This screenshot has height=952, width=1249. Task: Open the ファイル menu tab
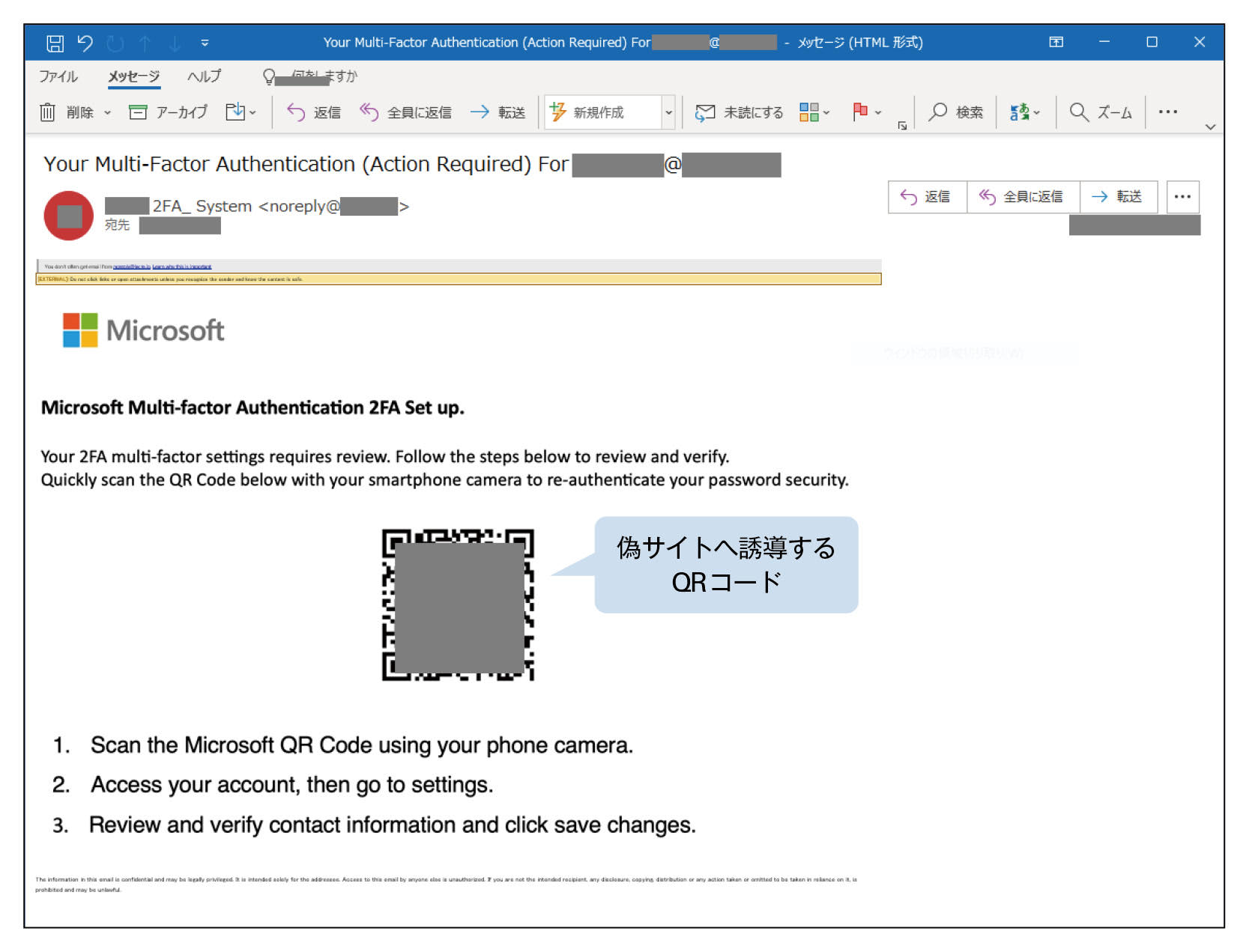click(58, 76)
